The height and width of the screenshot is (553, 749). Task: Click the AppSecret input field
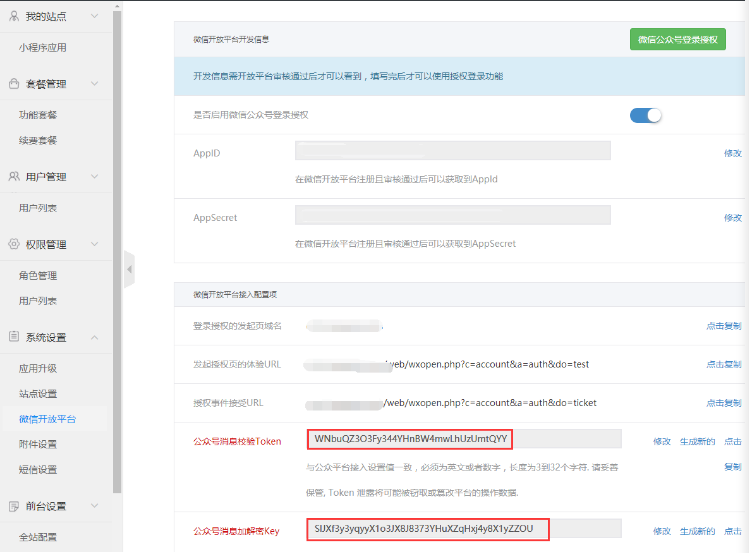coord(453,215)
